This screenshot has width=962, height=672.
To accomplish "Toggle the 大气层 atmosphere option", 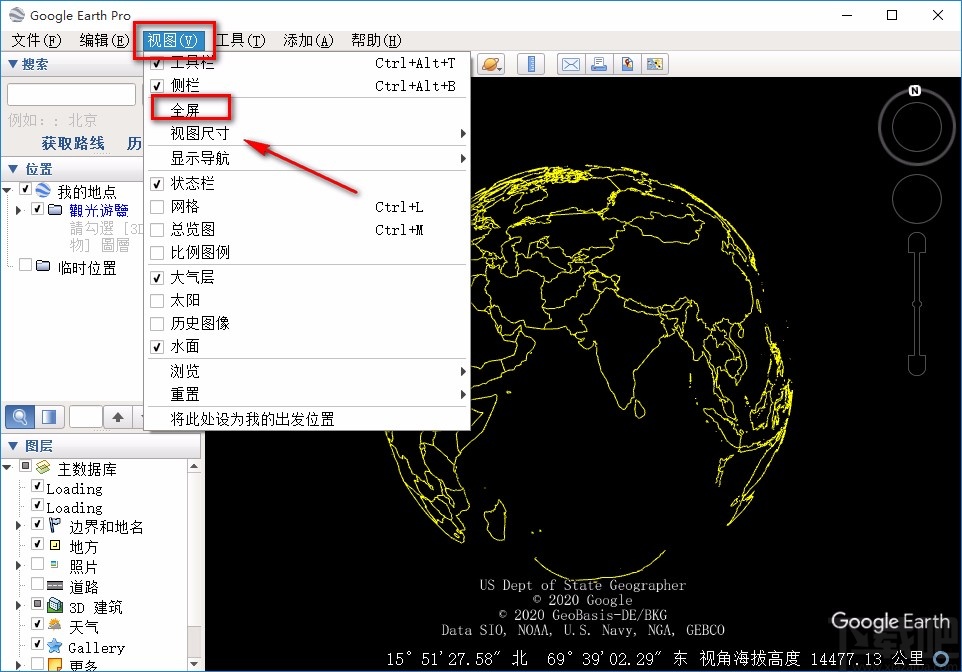I will click(x=157, y=277).
